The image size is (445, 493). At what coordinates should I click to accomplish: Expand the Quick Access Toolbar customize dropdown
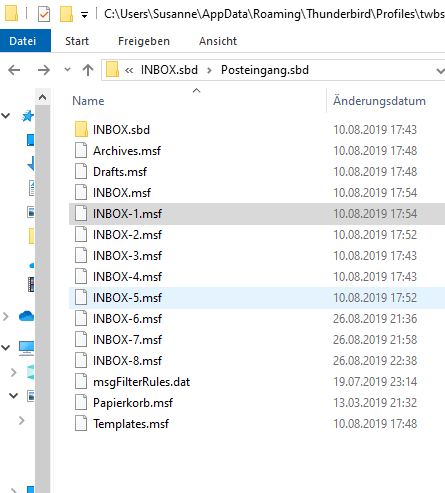coord(85,15)
